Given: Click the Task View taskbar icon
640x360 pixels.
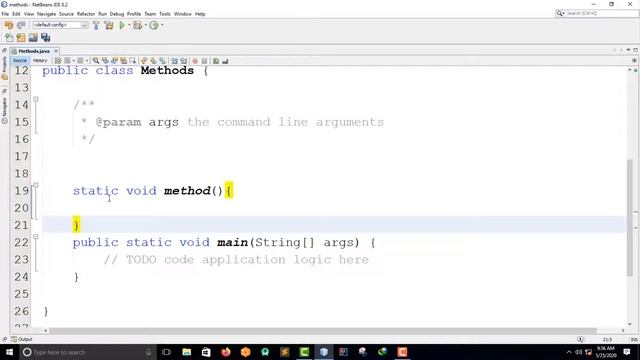Looking at the screenshot, I should [x=166, y=352].
